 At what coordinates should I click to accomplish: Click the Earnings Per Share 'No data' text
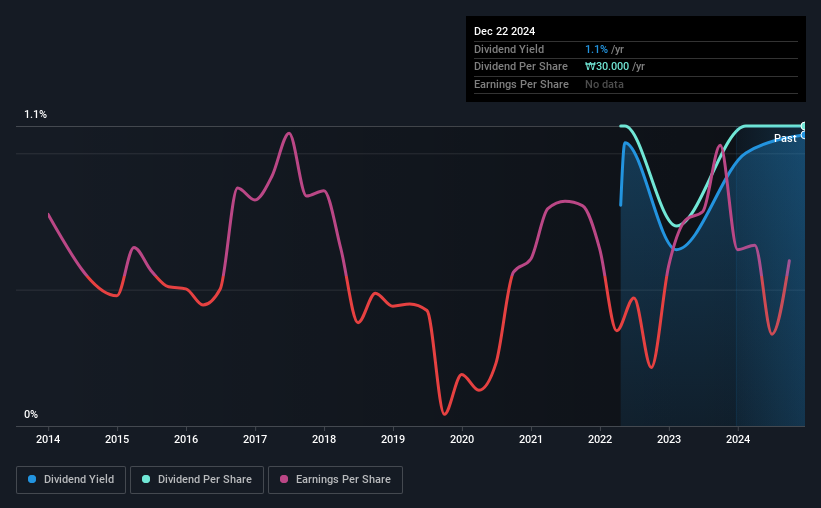pos(604,84)
